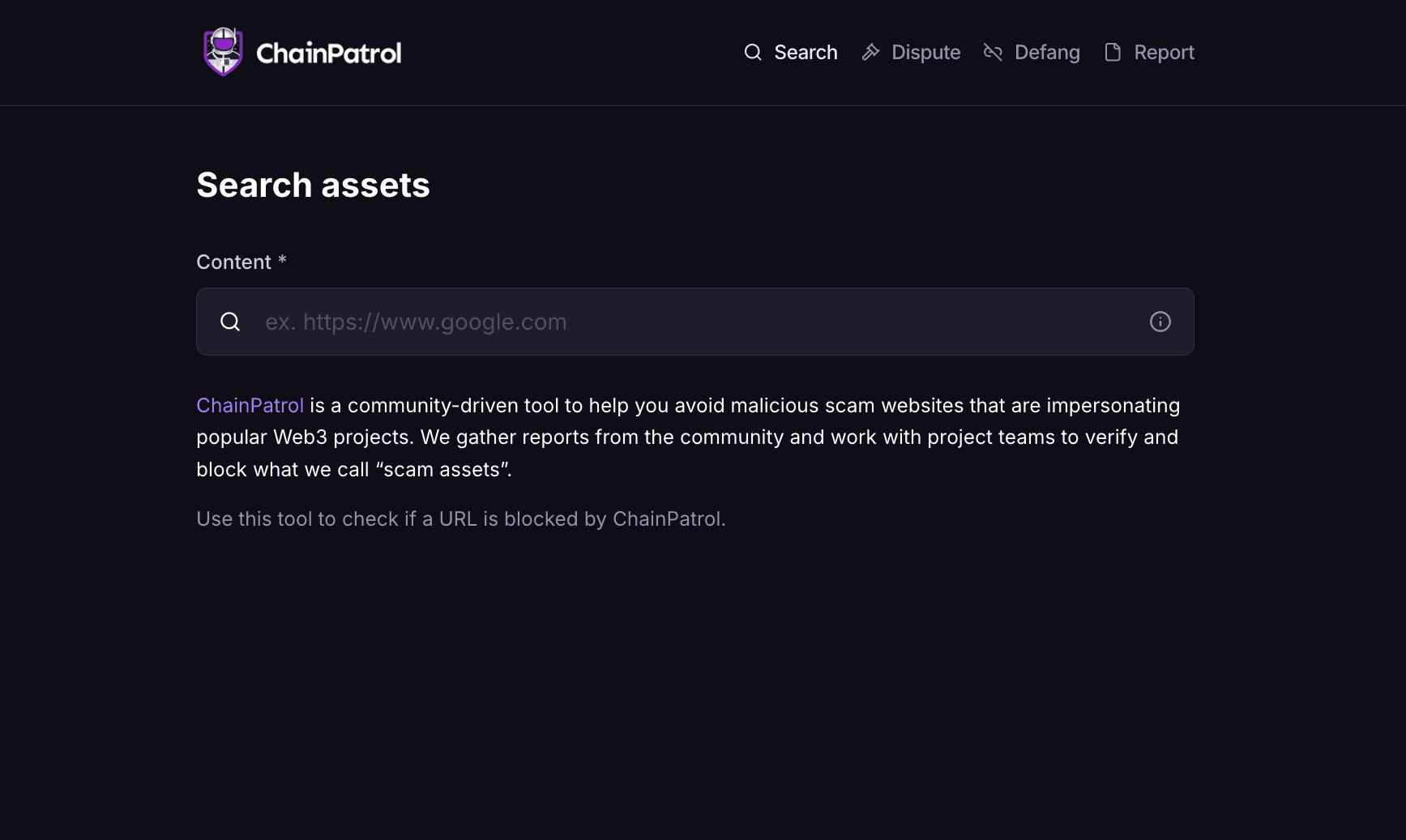Image resolution: width=1406 pixels, height=840 pixels.
Task: Click the 'Search assets' heading
Action: coord(313,185)
